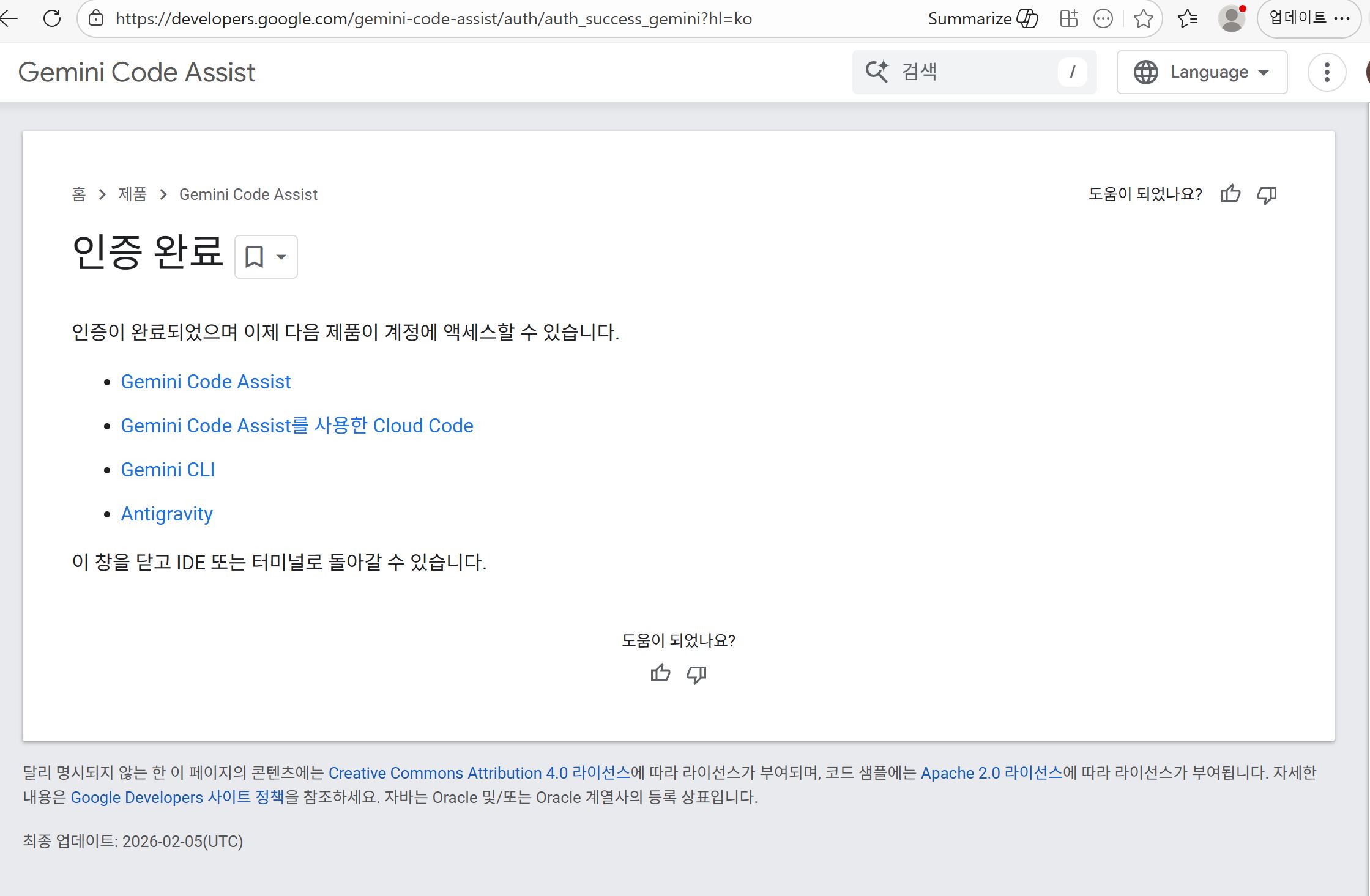Open the Gemini CLI link

168,470
